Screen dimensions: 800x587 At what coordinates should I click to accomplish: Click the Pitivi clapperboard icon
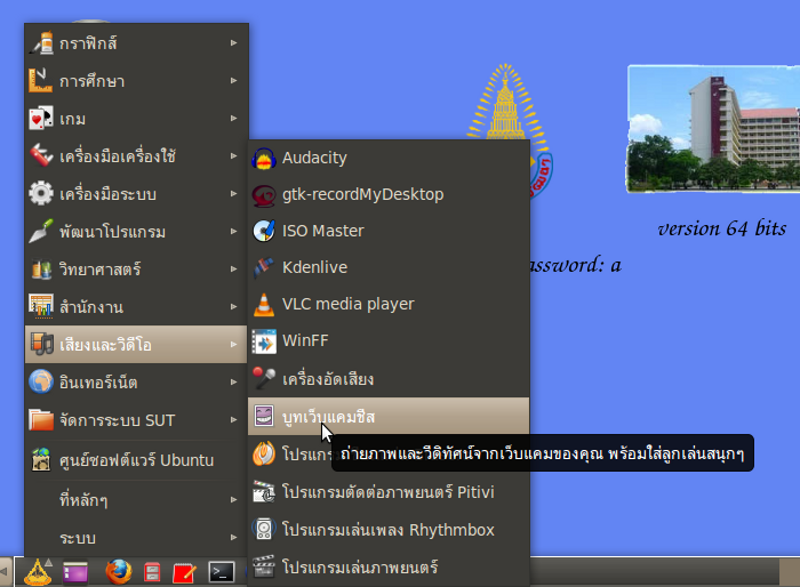tap(264, 492)
